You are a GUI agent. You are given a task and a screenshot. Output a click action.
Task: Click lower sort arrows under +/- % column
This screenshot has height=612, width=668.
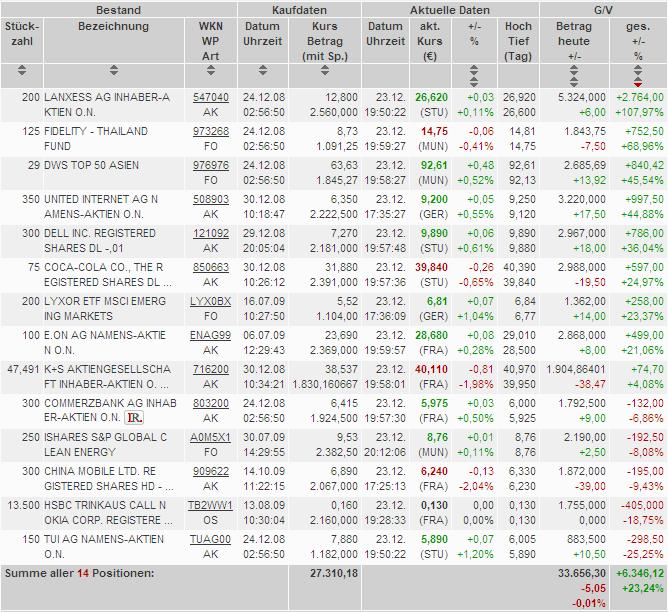[474, 82]
